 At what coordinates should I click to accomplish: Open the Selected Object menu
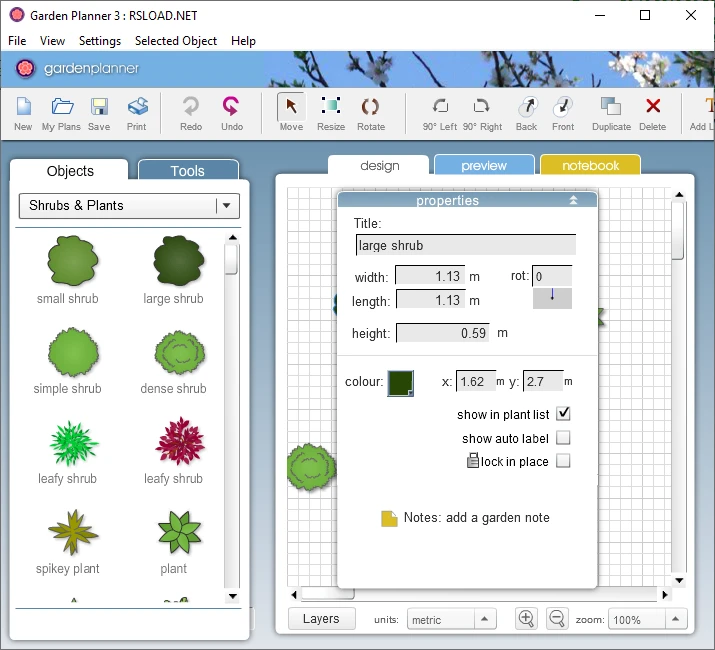pyautogui.click(x=176, y=41)
